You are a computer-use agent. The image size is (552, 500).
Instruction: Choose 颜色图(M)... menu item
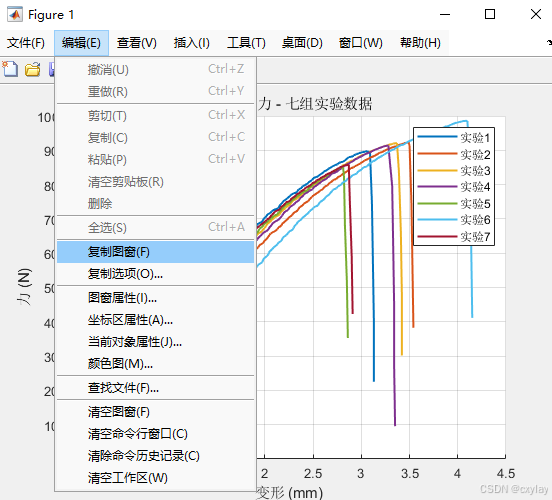pyautogui.click(x=155, y=363)
